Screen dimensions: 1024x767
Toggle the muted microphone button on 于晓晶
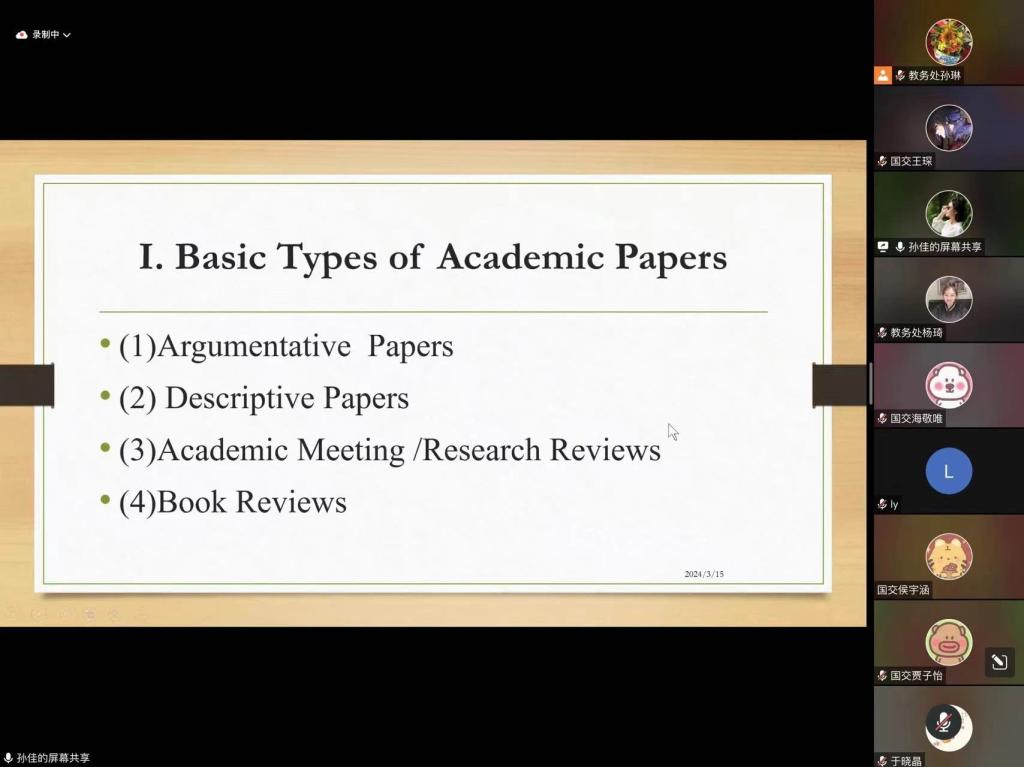pyautogui.click(x=942, y=722)
